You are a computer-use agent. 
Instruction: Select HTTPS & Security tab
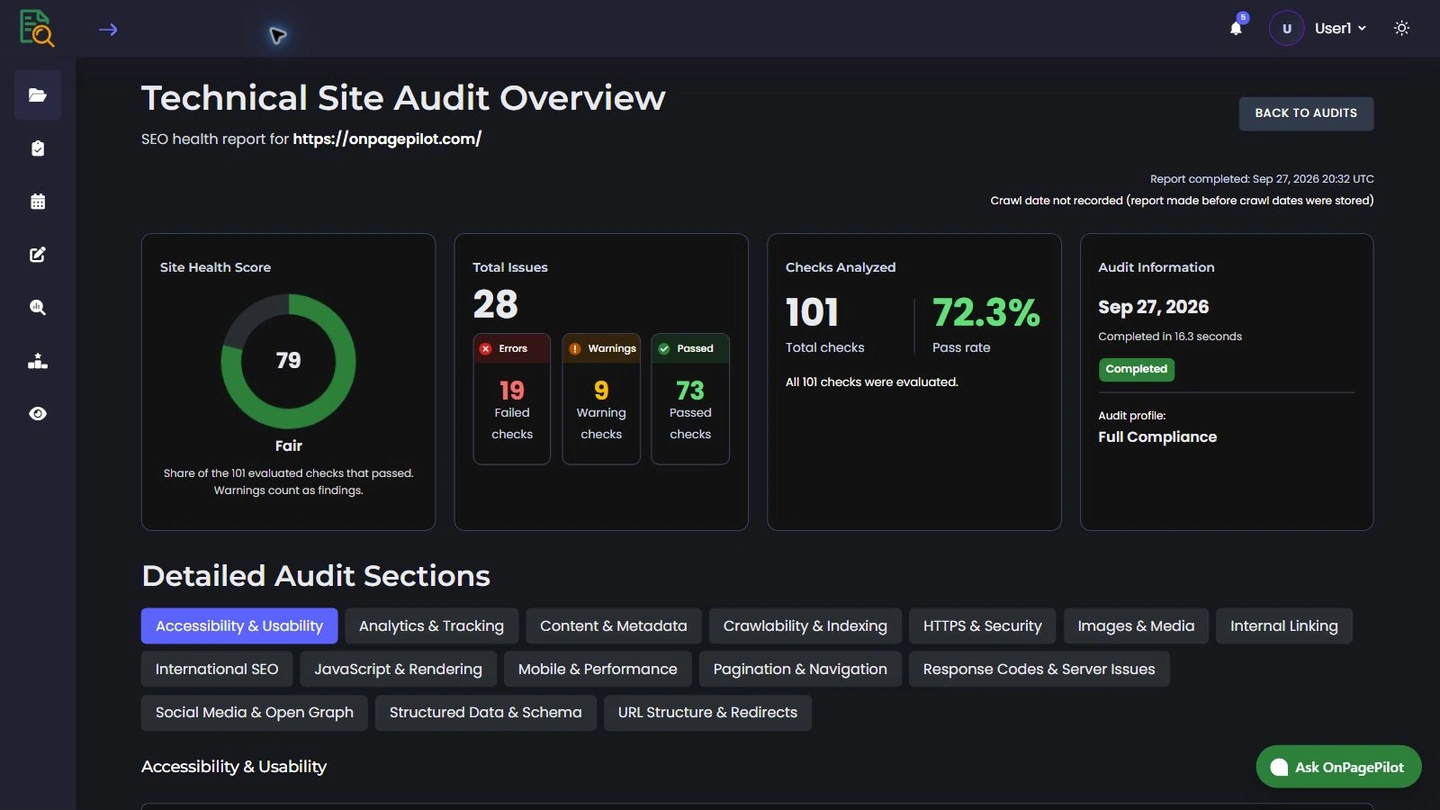coord(982,626)
